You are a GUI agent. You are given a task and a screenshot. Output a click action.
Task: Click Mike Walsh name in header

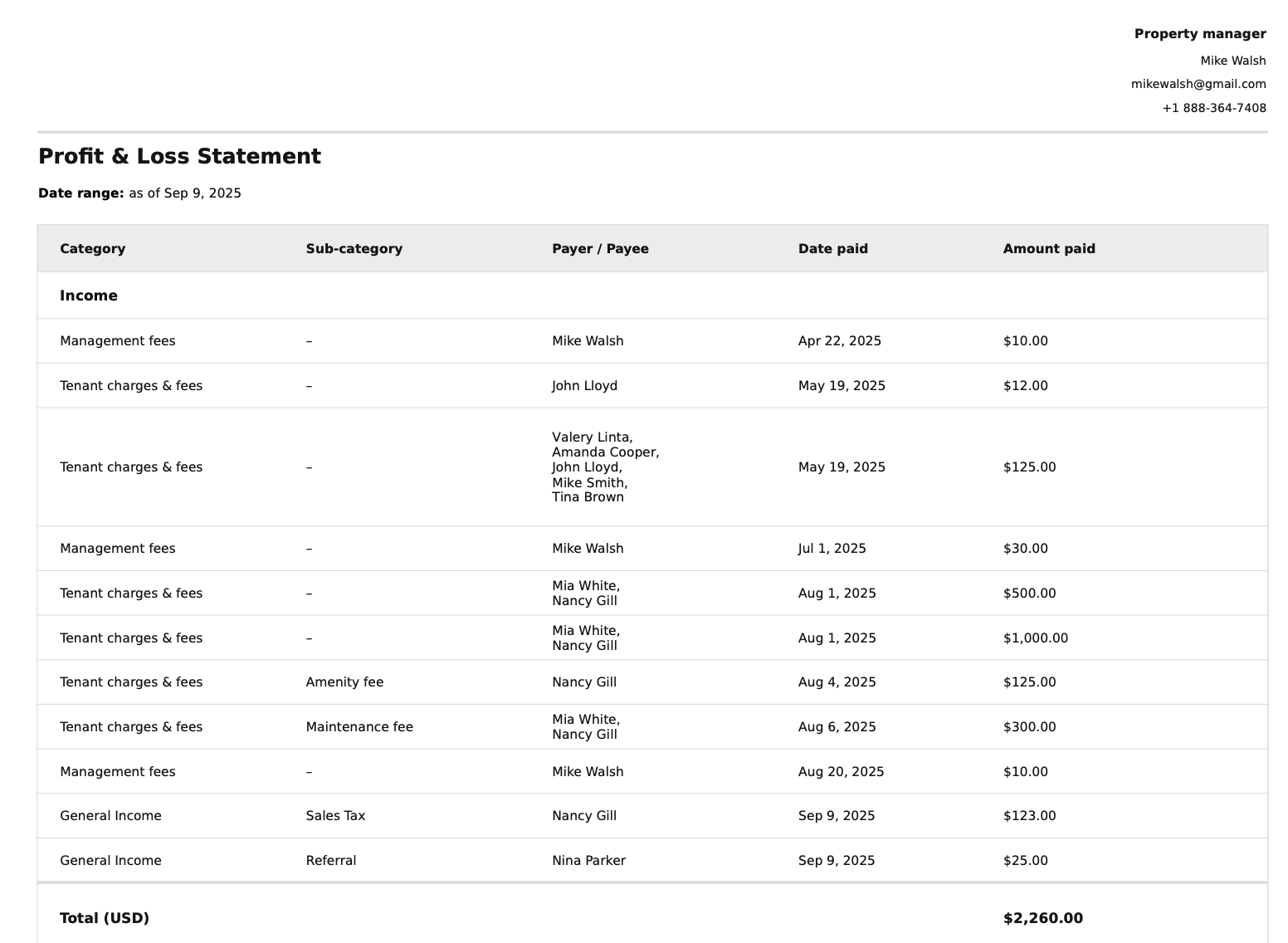click(x=1233, y=61)
